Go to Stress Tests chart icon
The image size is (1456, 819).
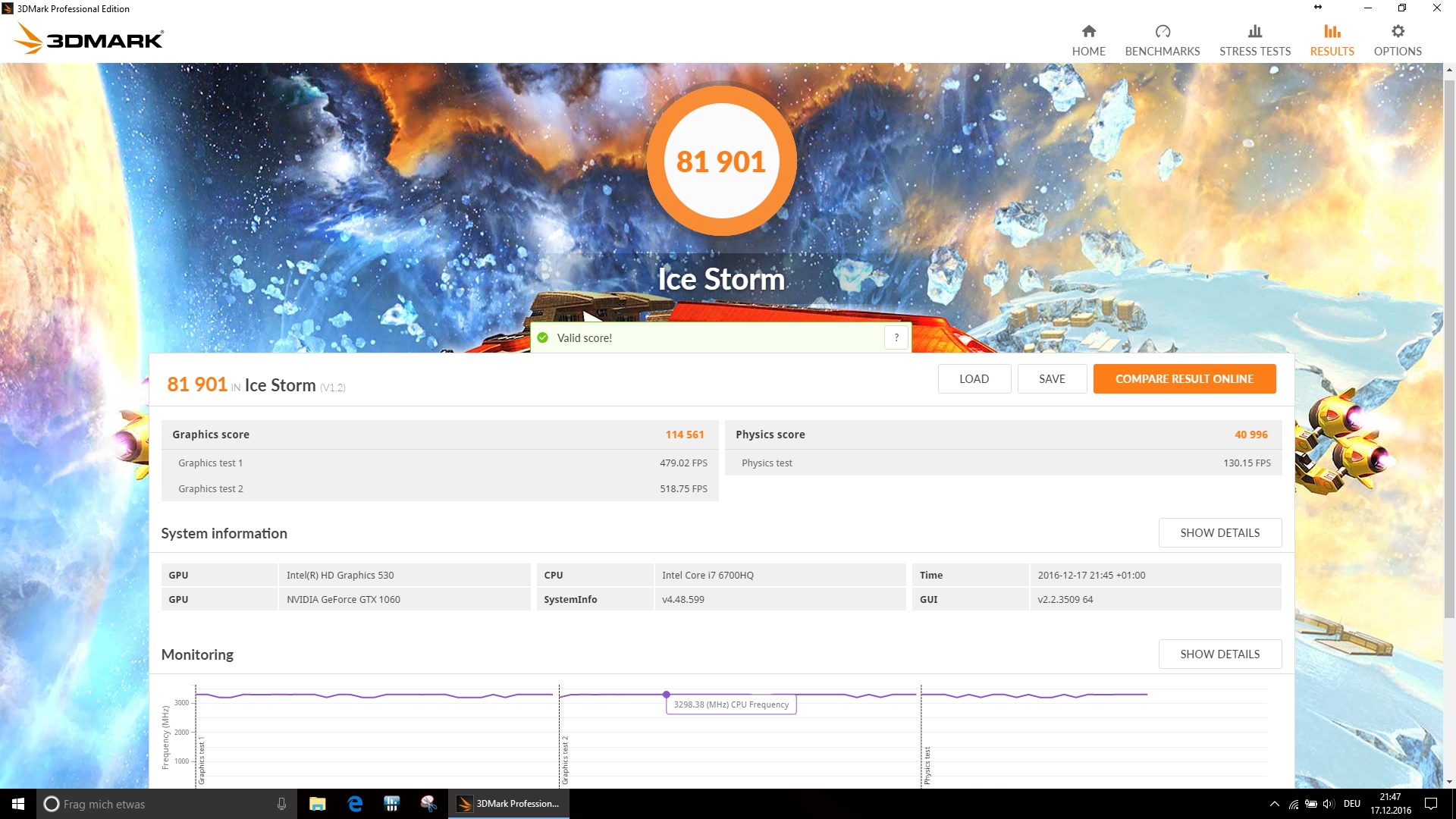(1254, 31)
